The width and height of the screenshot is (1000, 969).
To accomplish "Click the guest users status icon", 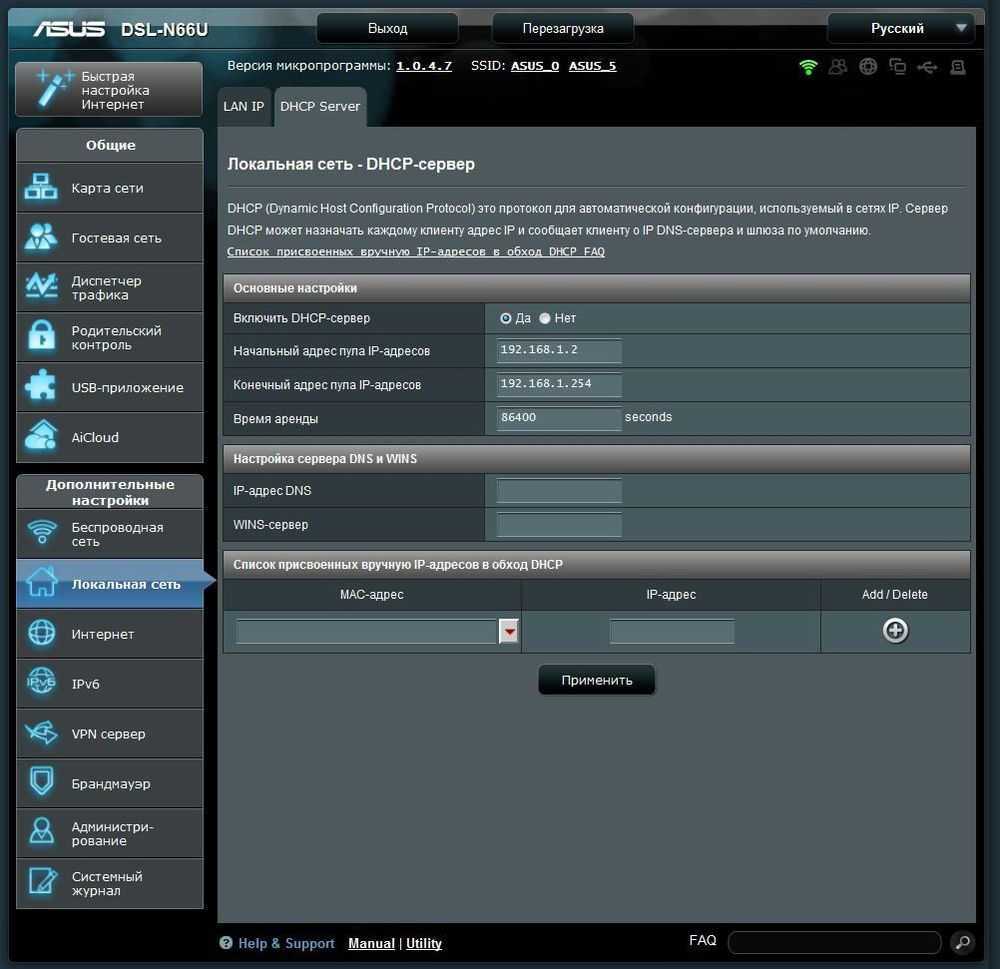I will coord(838,67).
